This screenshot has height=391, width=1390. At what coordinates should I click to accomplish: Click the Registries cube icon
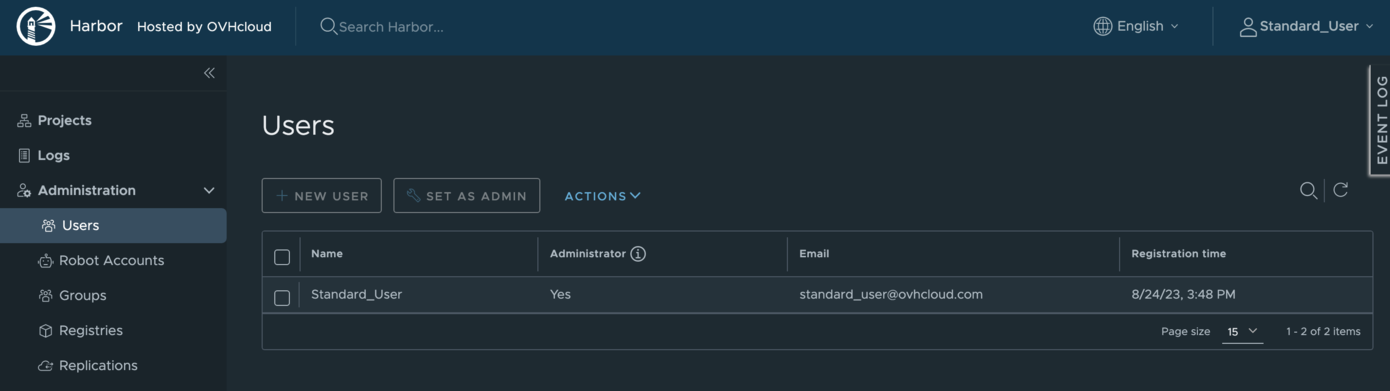[45, 331]
